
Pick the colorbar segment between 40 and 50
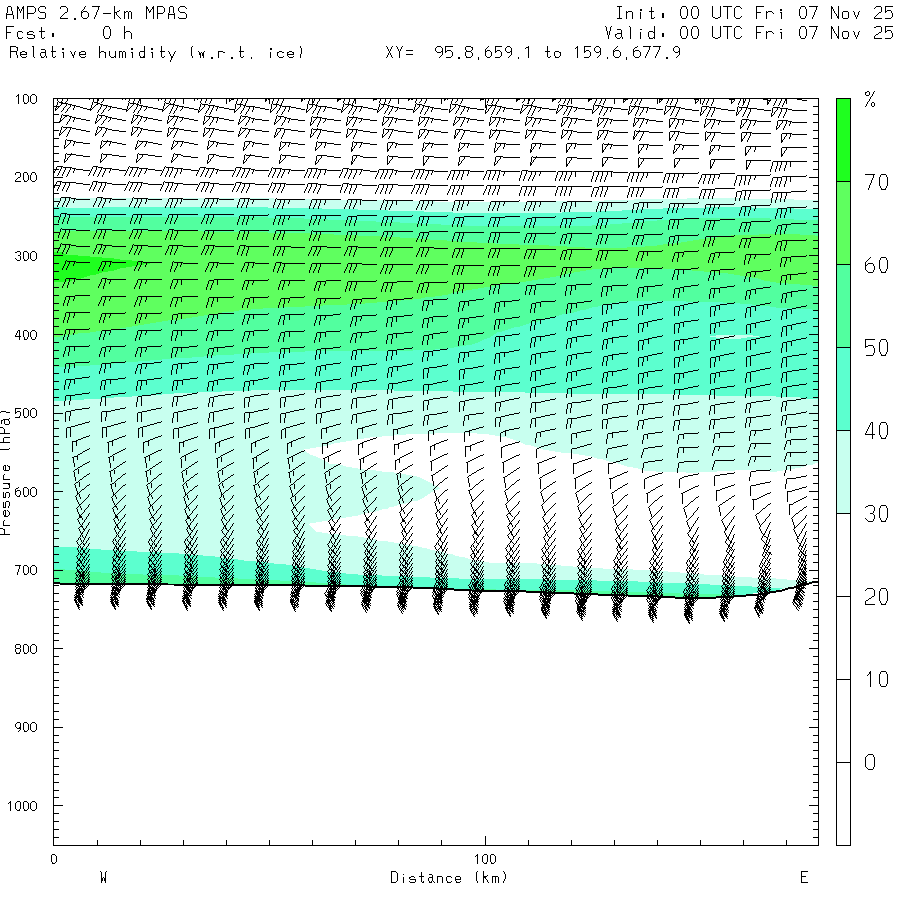click(x=844, y=388)
